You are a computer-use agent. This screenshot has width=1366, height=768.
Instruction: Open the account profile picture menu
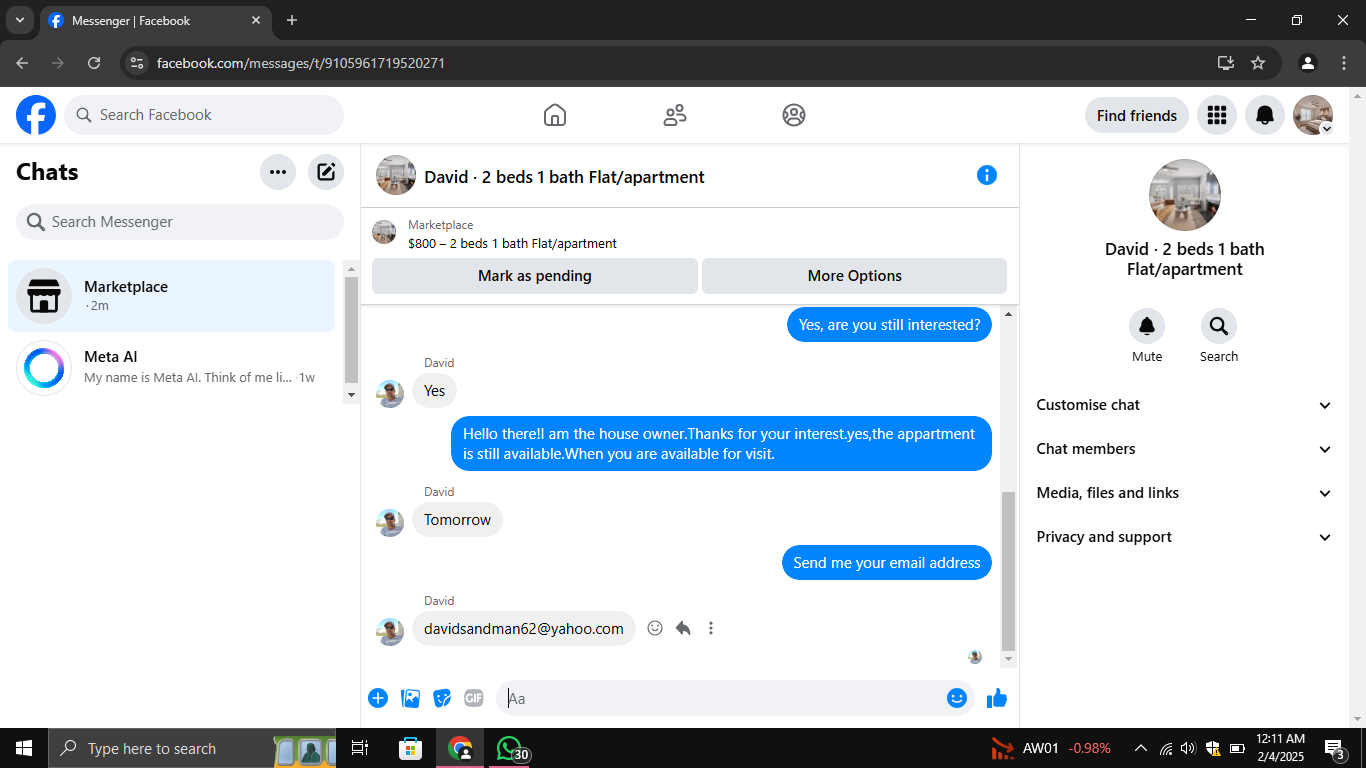pyautogui.click(x=1313, y=115)
